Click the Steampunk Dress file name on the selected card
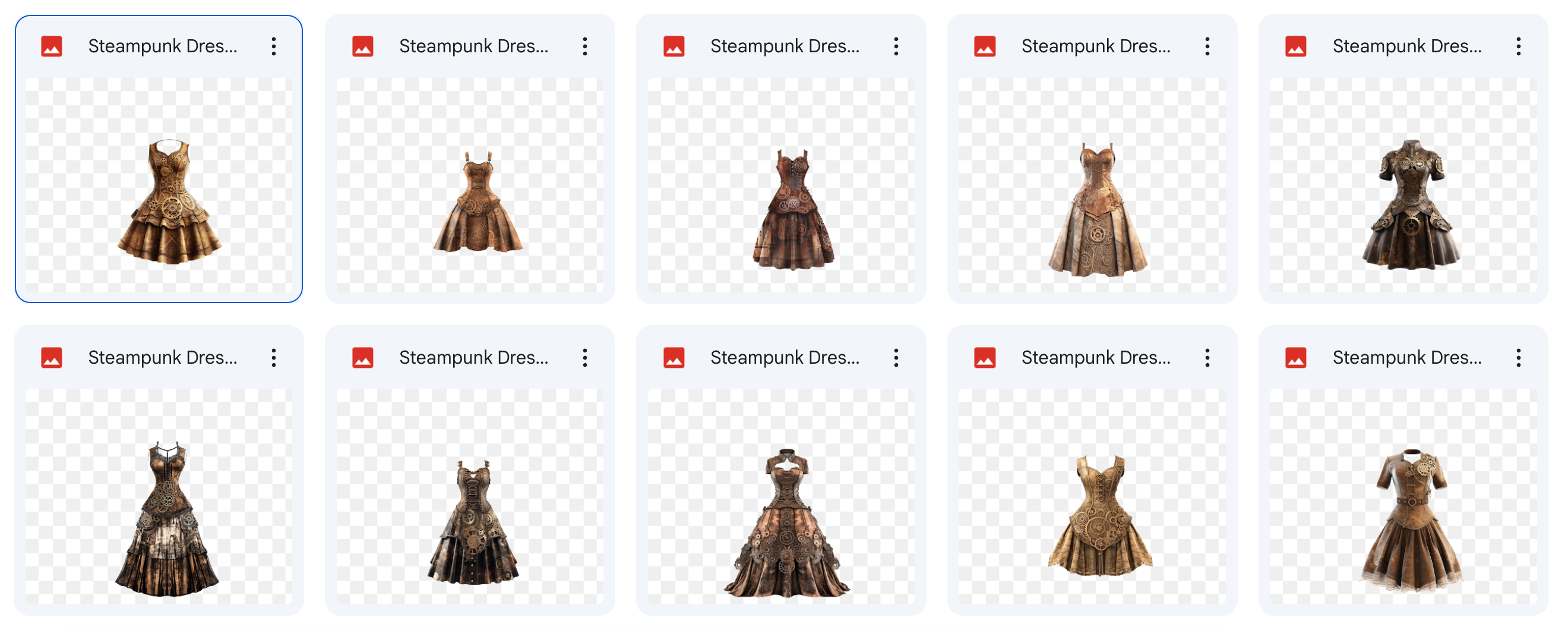 coord(163,46)
